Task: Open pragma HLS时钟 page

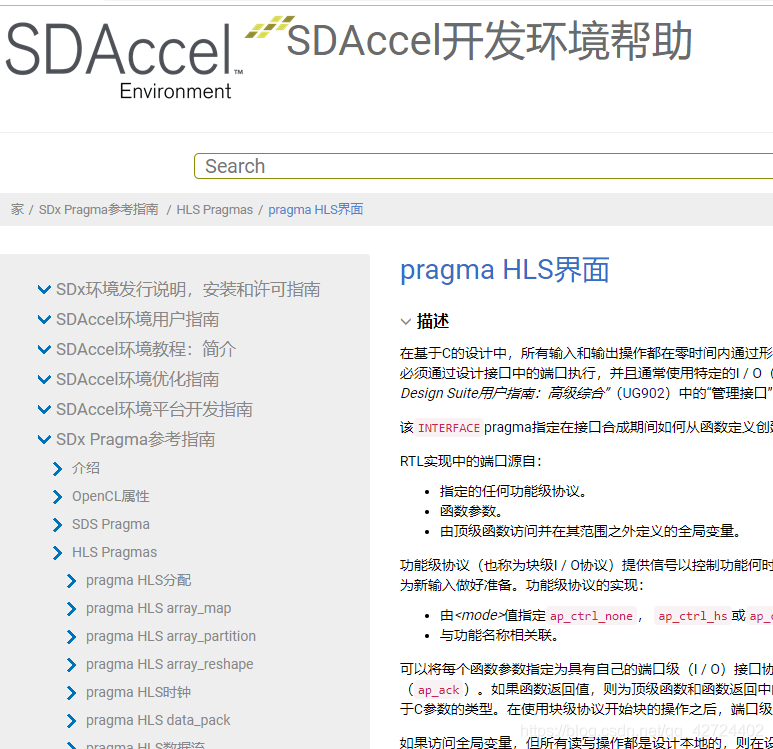Action: click(139, 692)
